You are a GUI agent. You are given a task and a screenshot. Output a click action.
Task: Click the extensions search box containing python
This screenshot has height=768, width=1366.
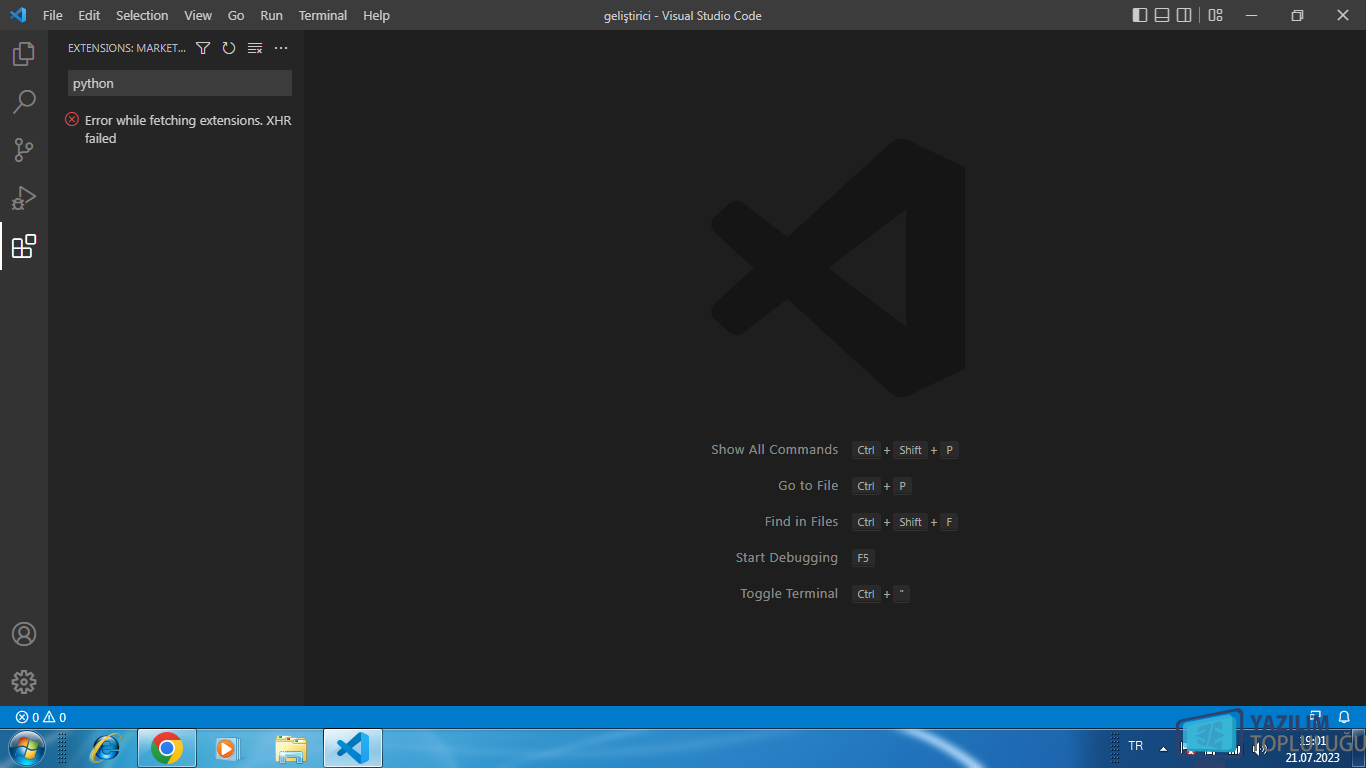coord(180,83)
